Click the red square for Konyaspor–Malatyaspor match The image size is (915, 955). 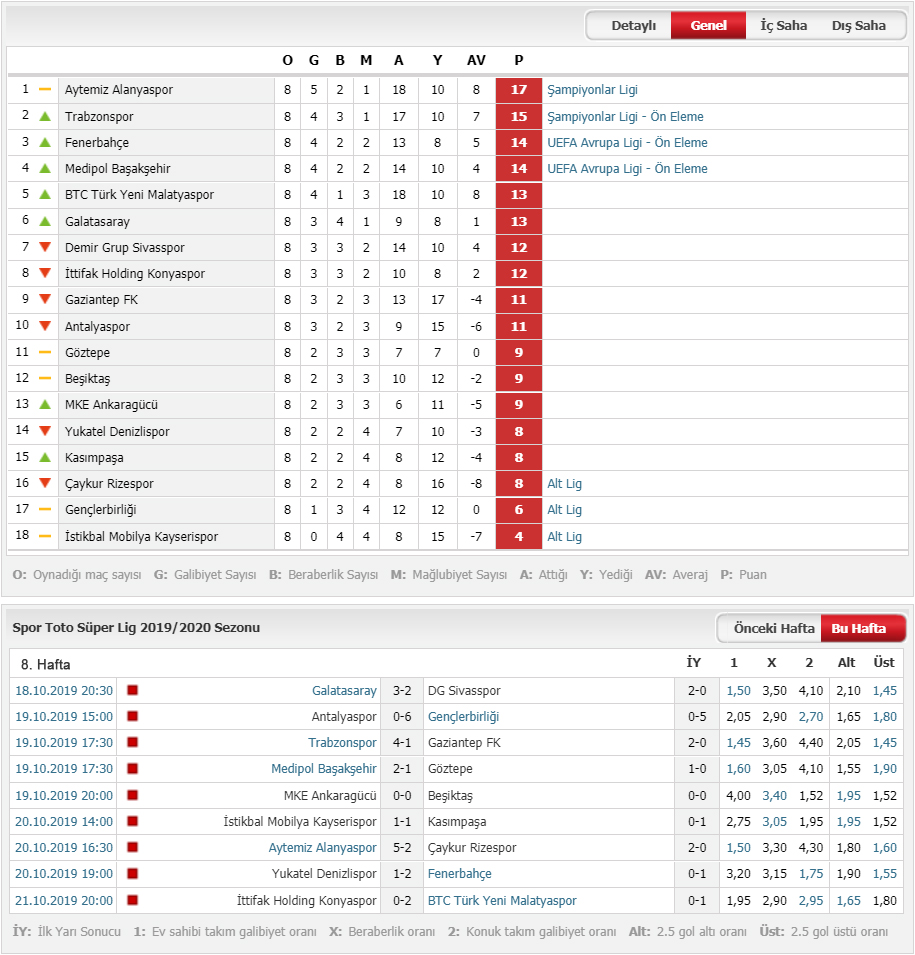point(132,900)
